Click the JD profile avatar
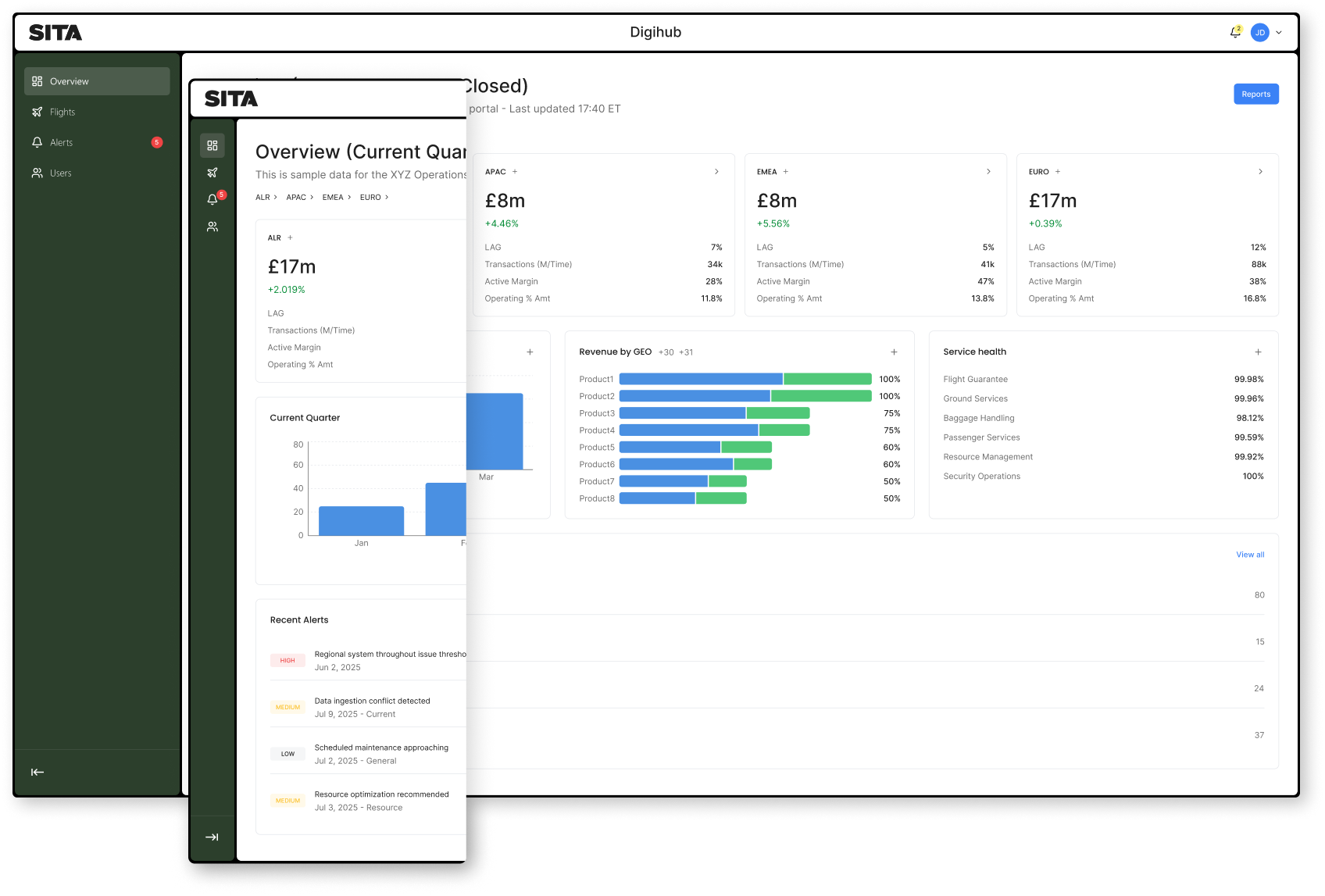The image size is (1325, 896). [1259, 32]
